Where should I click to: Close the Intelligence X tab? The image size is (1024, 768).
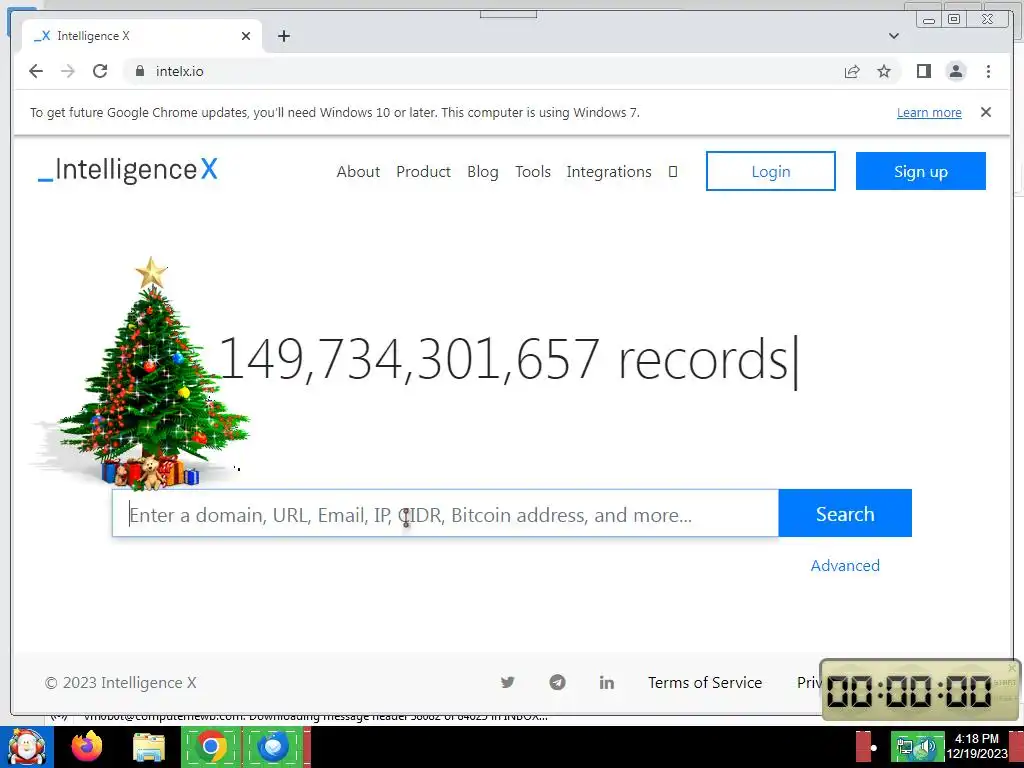(x=246, y=36)
